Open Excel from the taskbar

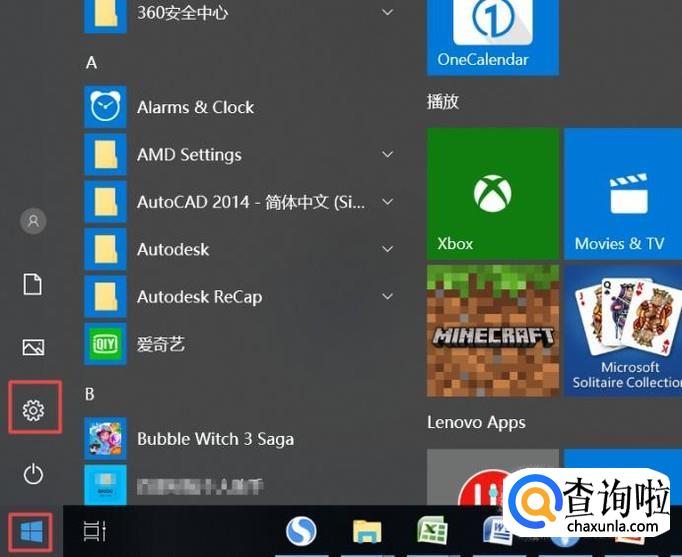click(x=432, y=530)
